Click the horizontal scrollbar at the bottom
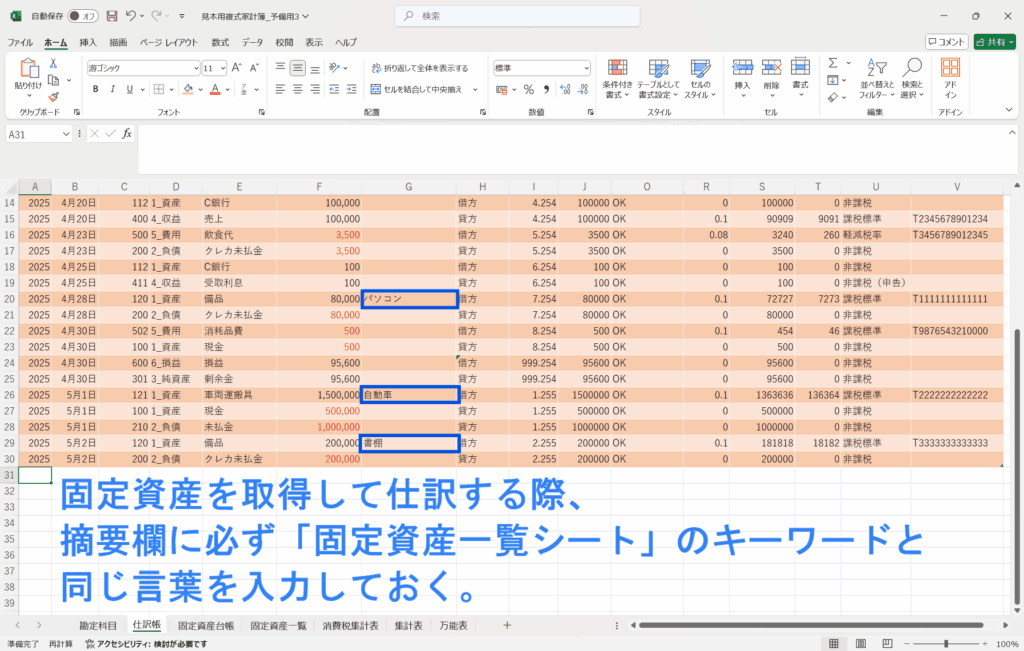The height and width of the screenshot is (651, 1024). point(811,625)
